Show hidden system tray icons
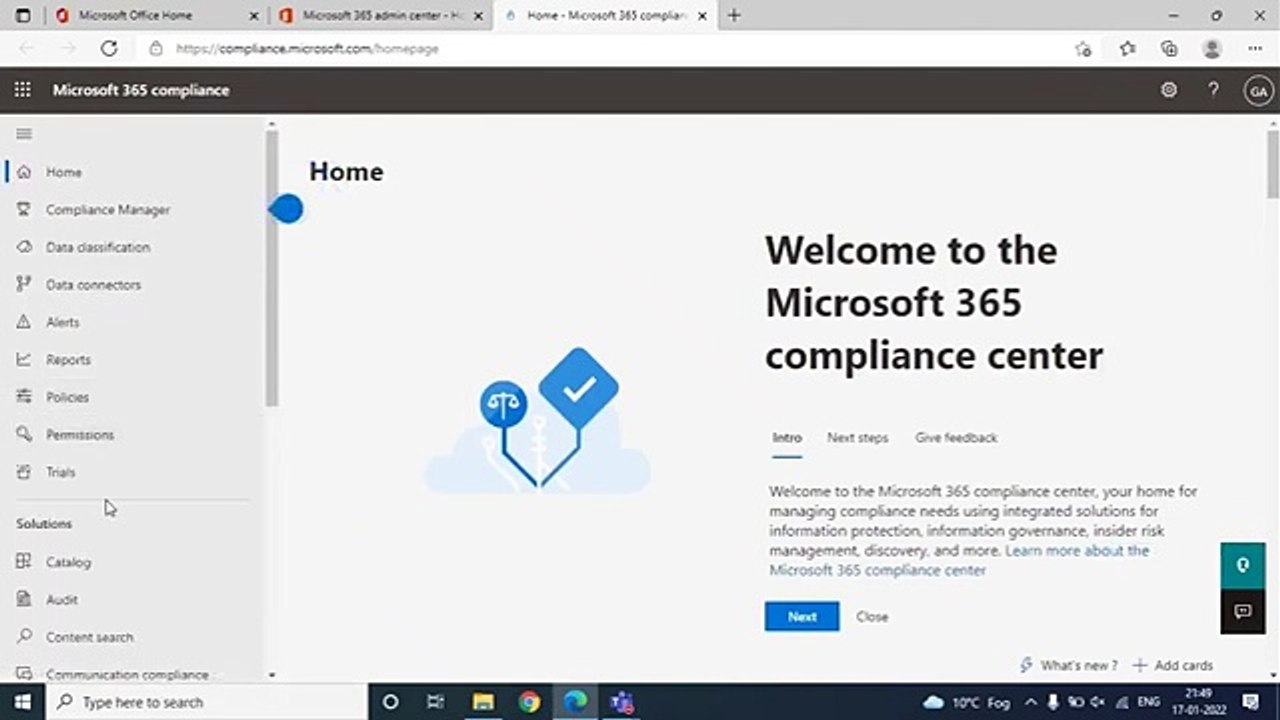 pyautogui.click(x=1031, y=702)
